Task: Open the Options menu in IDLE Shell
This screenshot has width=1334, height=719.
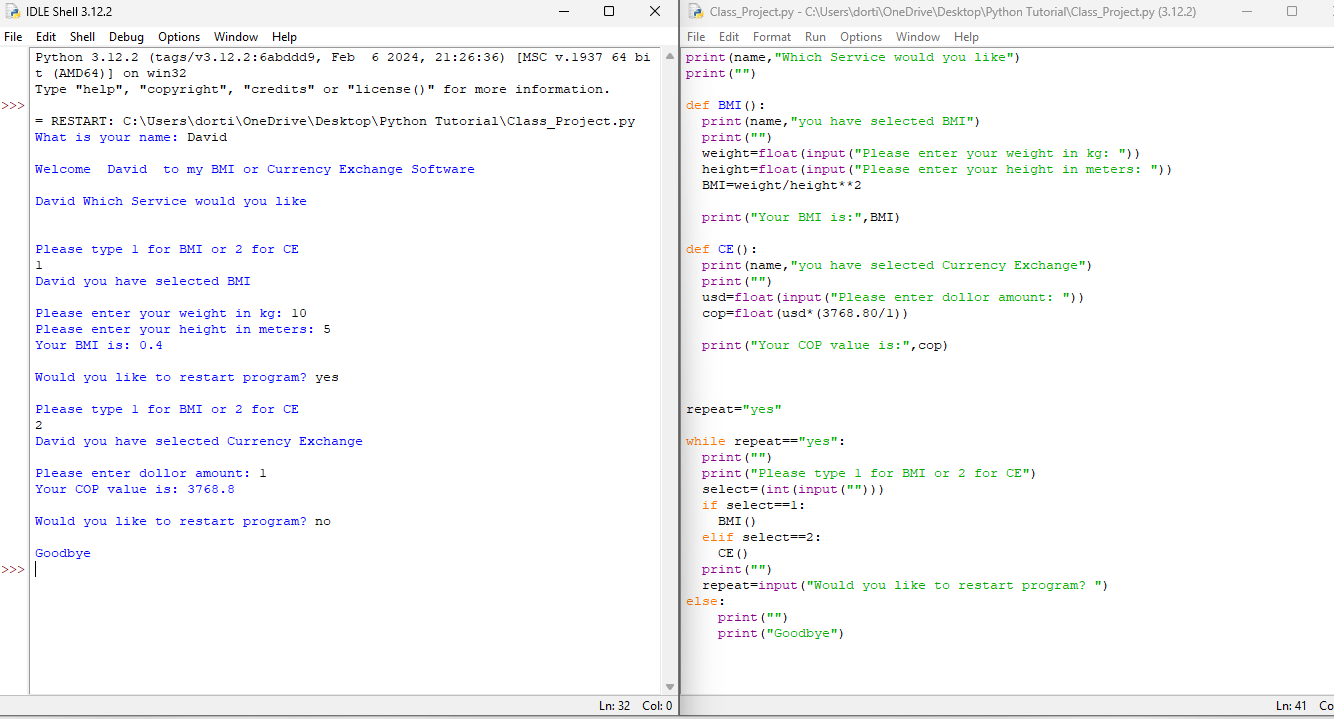Action: [x=179, y=37]
